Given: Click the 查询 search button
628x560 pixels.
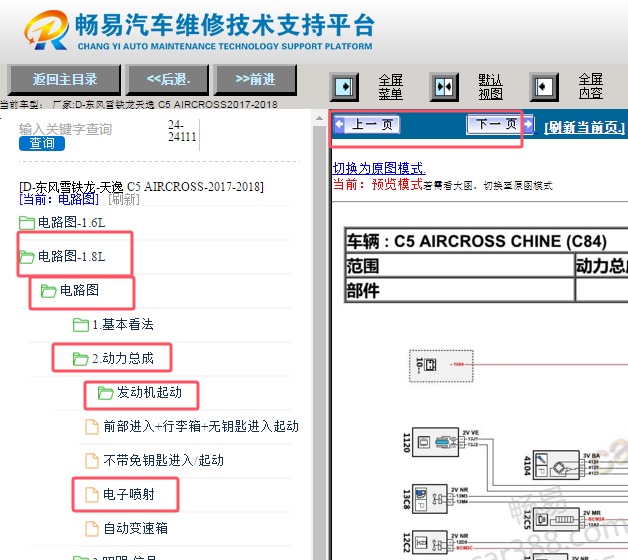Looking at the screenshot, I should coord(42,143).
